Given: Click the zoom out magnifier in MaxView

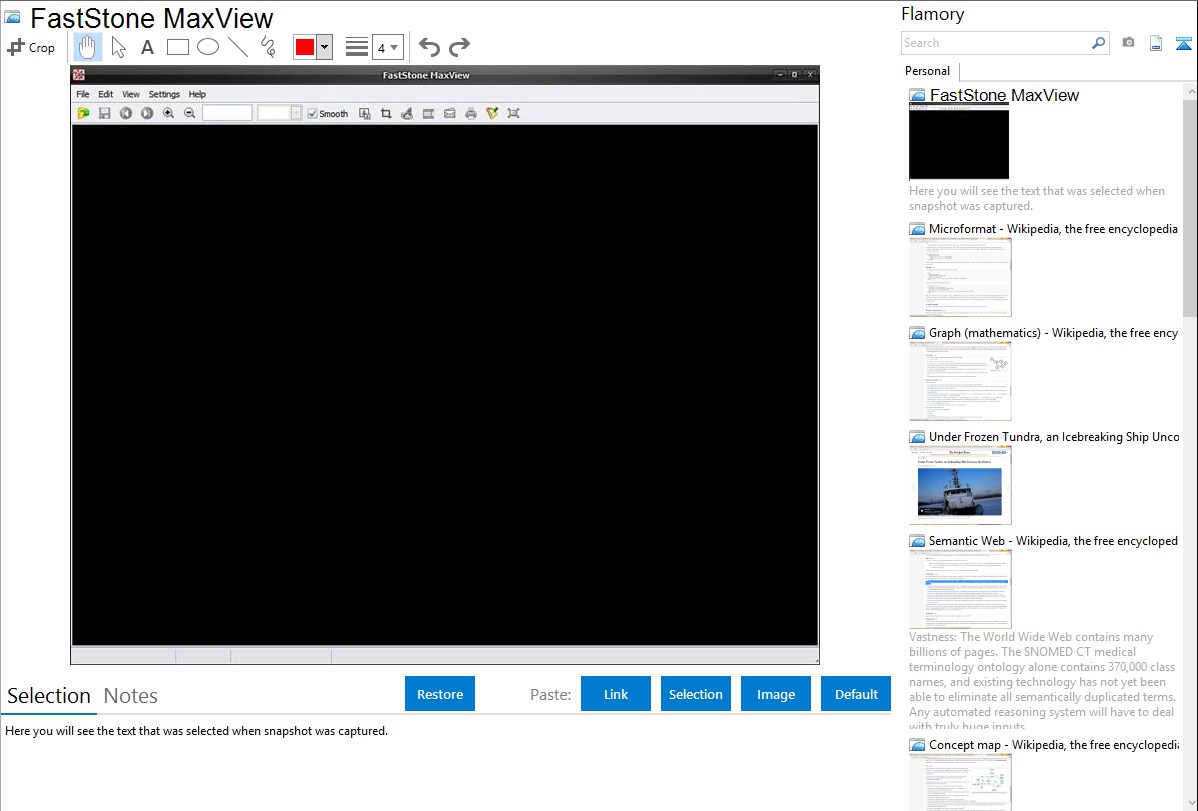Looking at the screenshot, I should (x=189, y=113).
